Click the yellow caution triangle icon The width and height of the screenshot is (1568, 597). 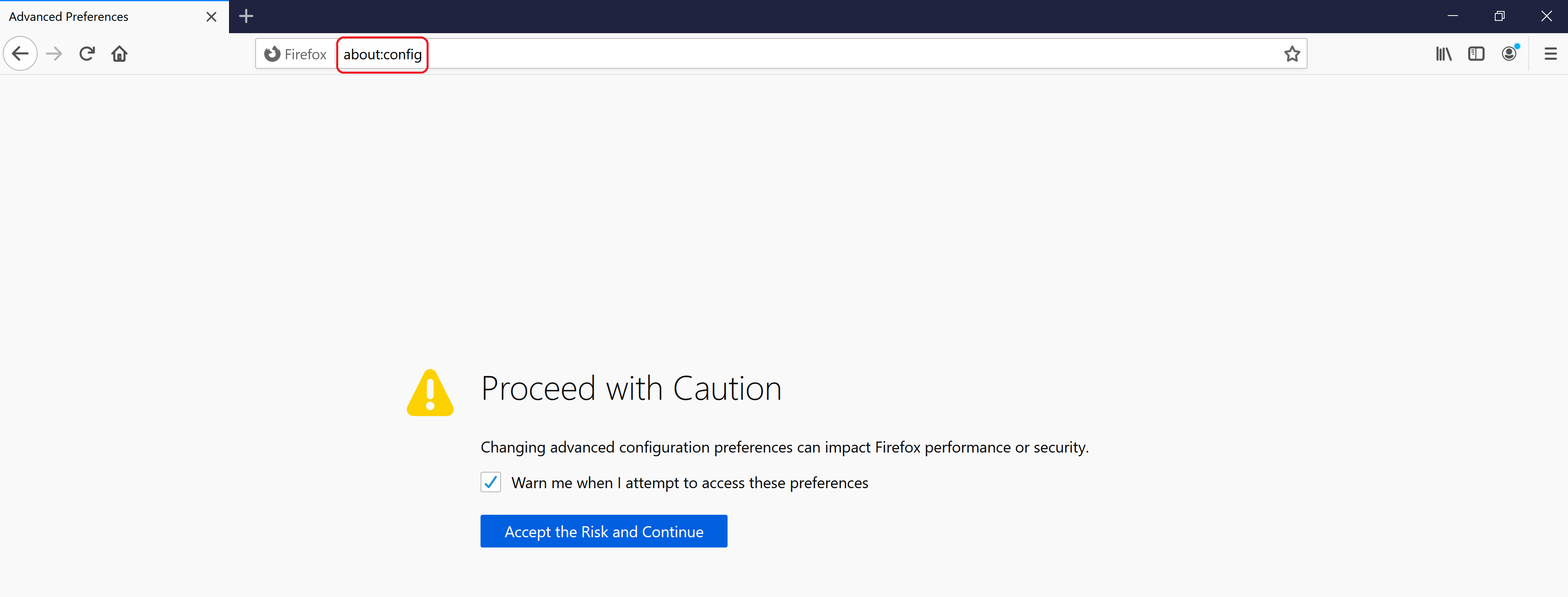430,393
